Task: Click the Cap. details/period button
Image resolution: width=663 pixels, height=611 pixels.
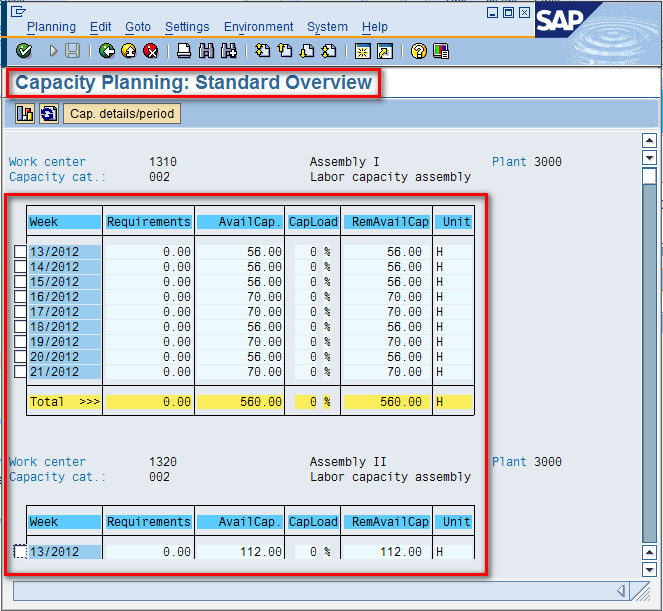Action: pos(122,114)
